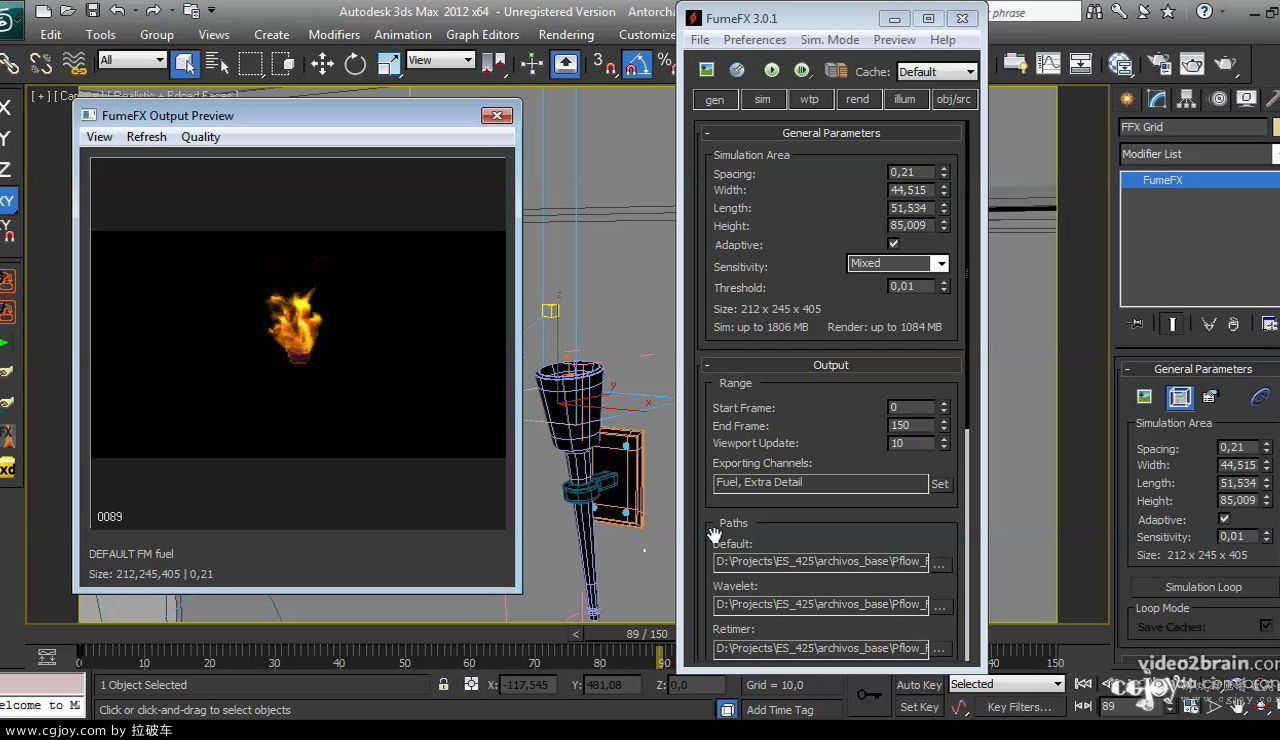The width and height of the screenshot is (1280, 740).
Task: Start FumeFX simulation with green play icon
Action: pyautogui.click(x=771, y=70)
